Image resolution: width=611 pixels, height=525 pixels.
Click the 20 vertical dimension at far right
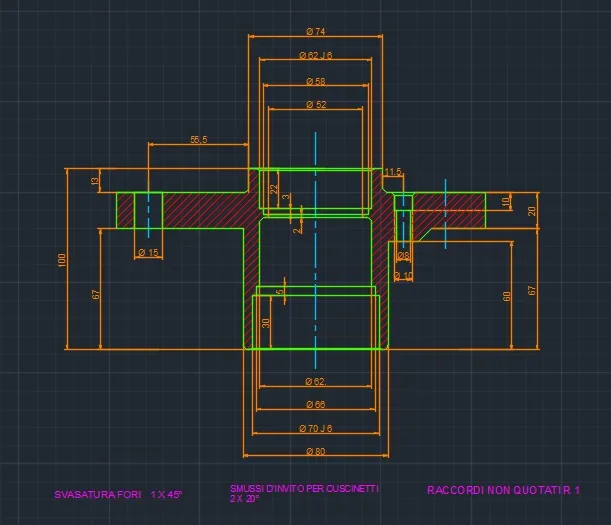pyautogui.click(x=532, y=210)
